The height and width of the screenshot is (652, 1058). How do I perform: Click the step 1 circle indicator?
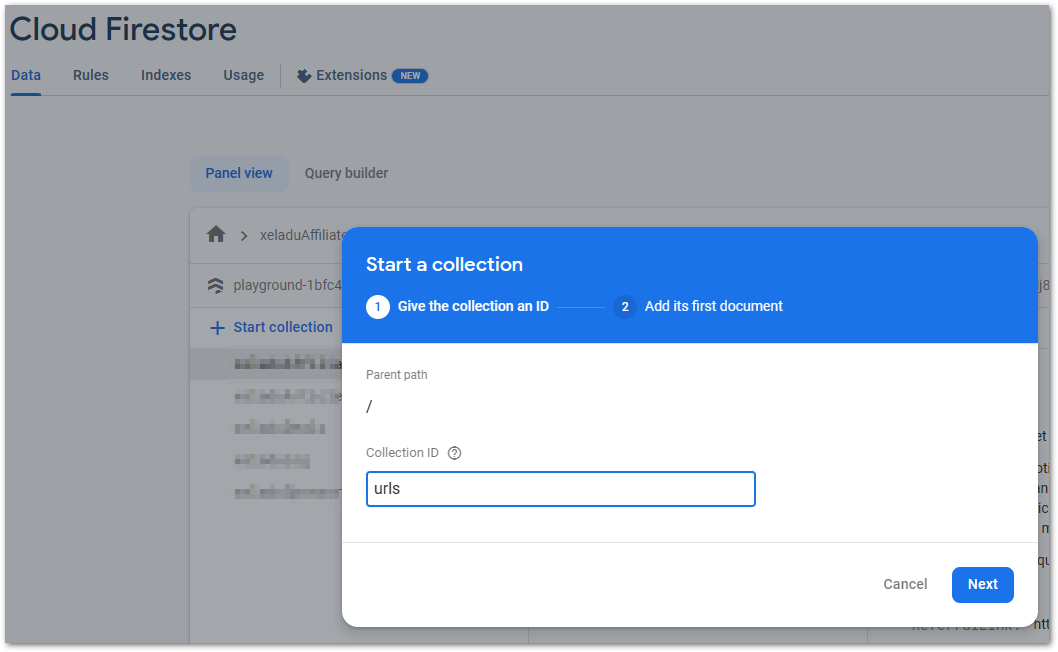tap(378, 307)
